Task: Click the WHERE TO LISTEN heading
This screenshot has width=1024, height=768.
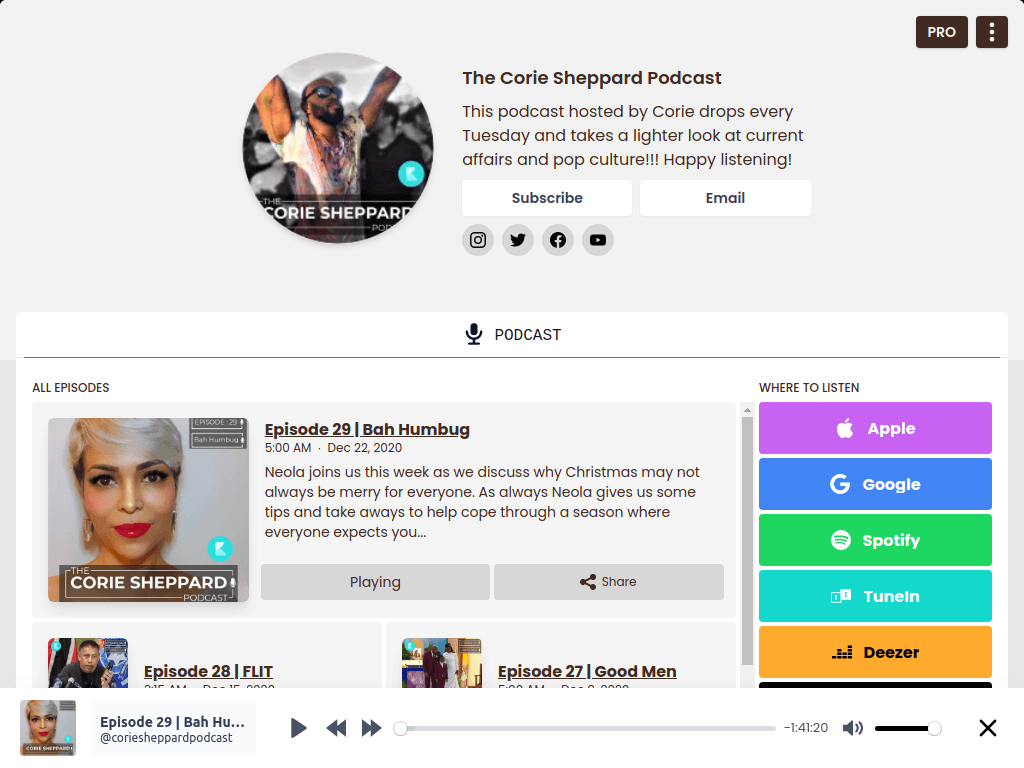Action: (808, 388)
